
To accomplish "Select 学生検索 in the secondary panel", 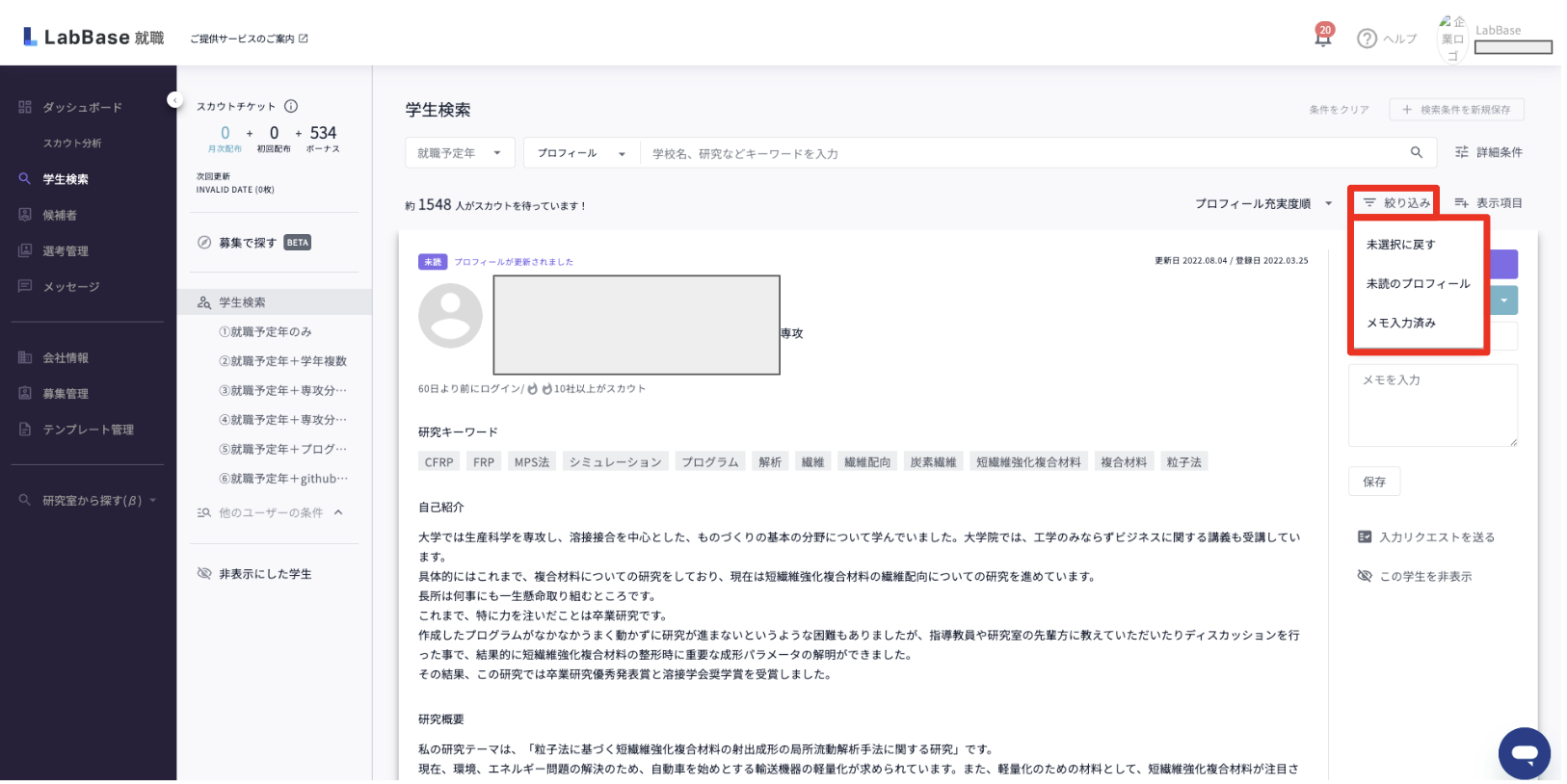I will click(275, 301).
